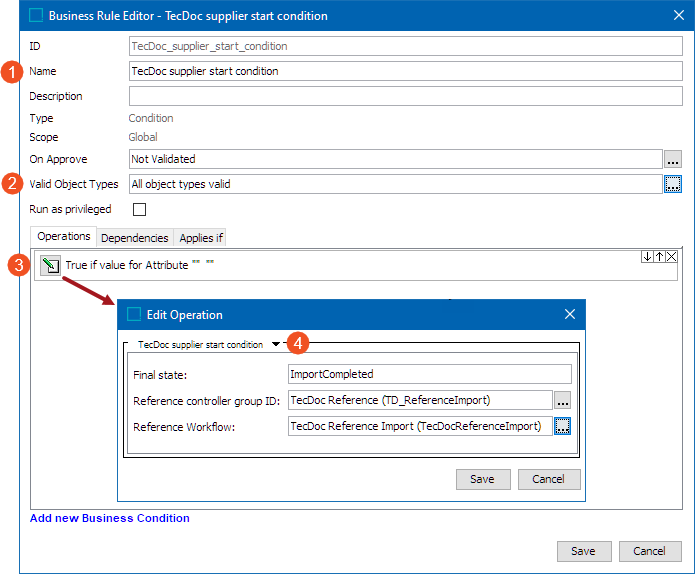Browse Reference controller group ID ellipsis
Screen dimensions: 695x574
pyautogui.click(x=562, y=400)
